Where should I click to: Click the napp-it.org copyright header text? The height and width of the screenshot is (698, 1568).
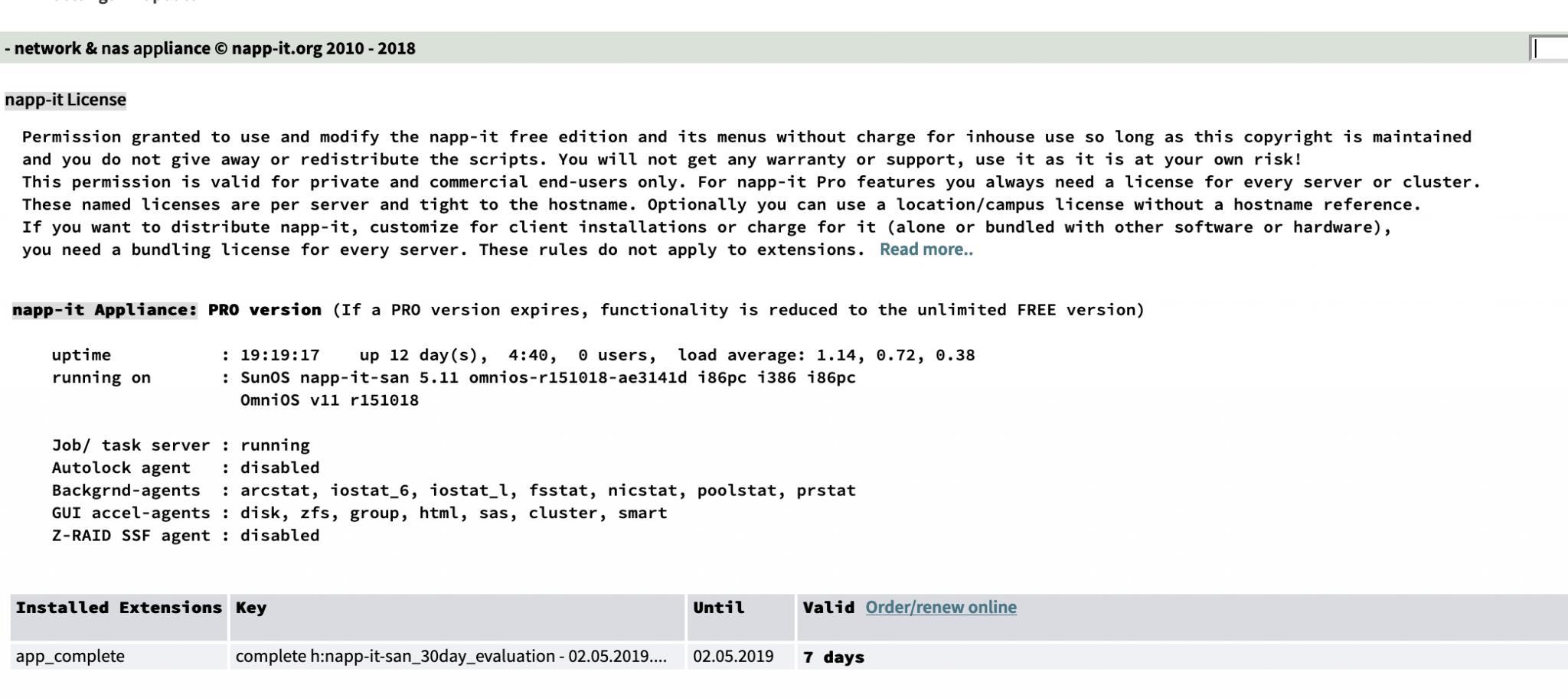coord(211,48)
